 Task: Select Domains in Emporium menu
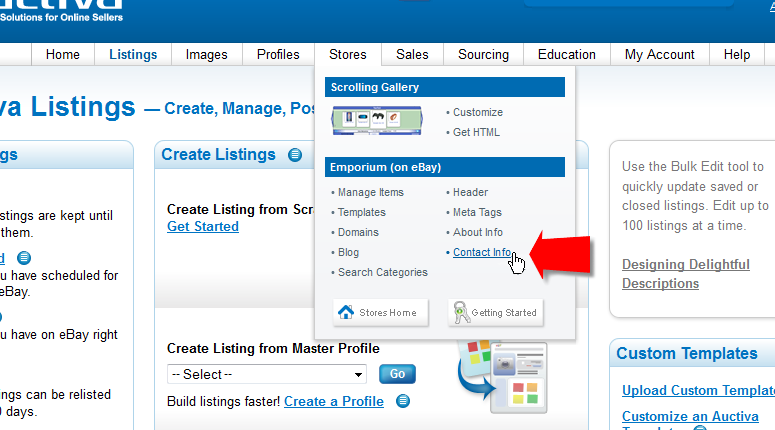click(x=358, y=232)
